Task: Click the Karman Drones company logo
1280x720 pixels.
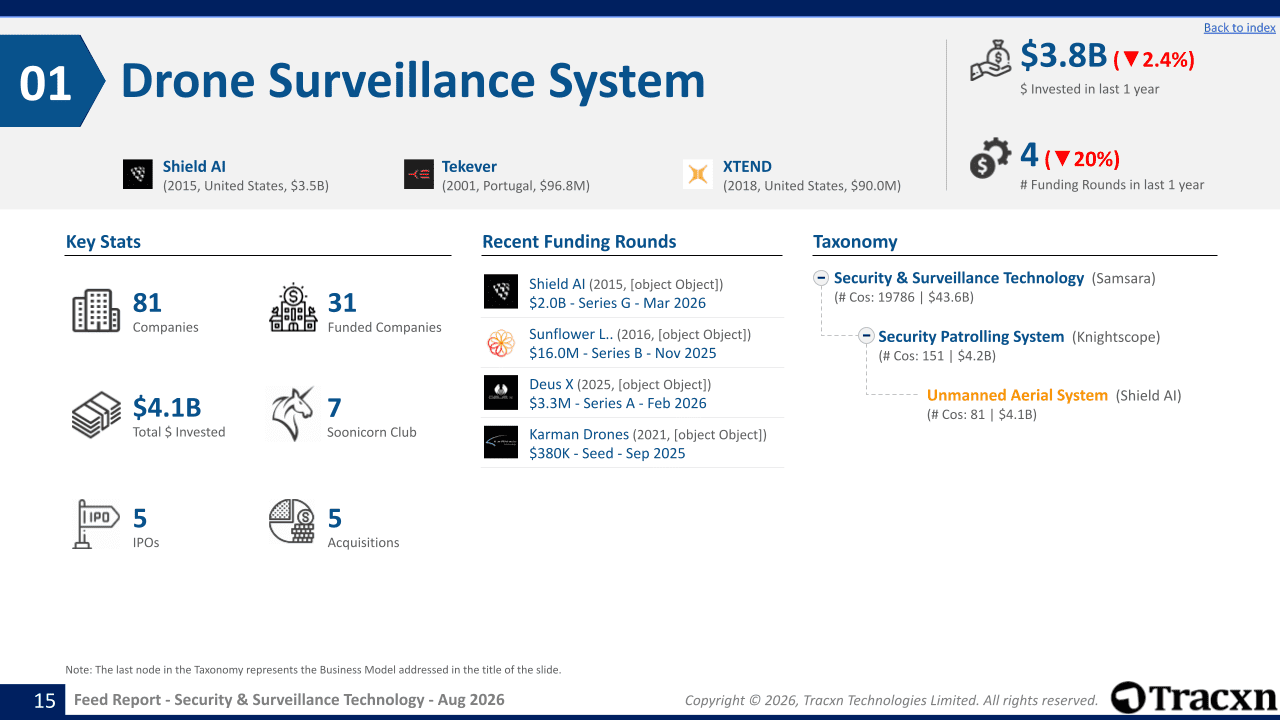Action: [x=501, y=442]
